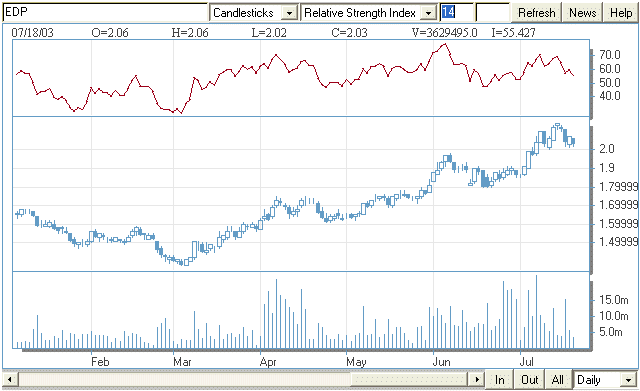Image resolution: width=640 pixels, height=391 pixels.
Task: Click the 10.0m volume axis label
Action: click(x=613, y=316)
